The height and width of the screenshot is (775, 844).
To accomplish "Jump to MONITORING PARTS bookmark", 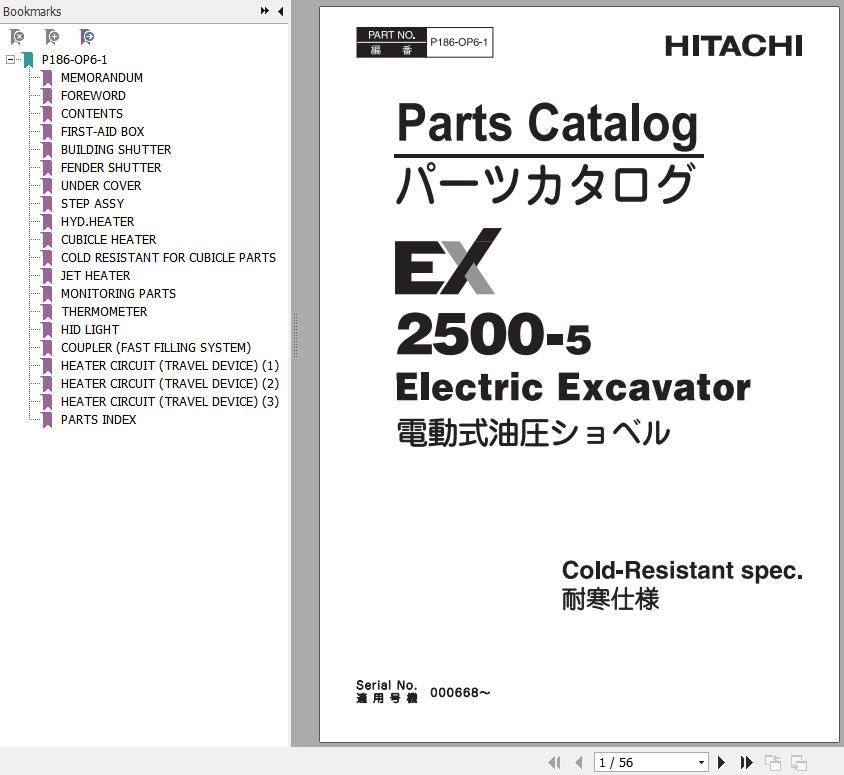I will (x=118, y=294).
